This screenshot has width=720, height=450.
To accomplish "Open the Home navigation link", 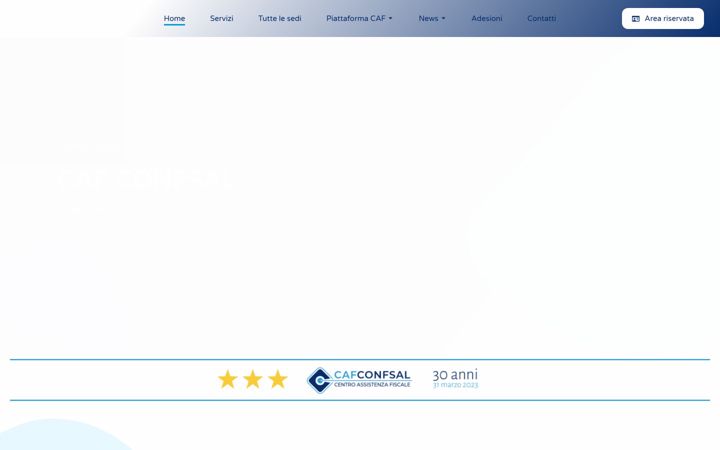I will click(174, 18).
